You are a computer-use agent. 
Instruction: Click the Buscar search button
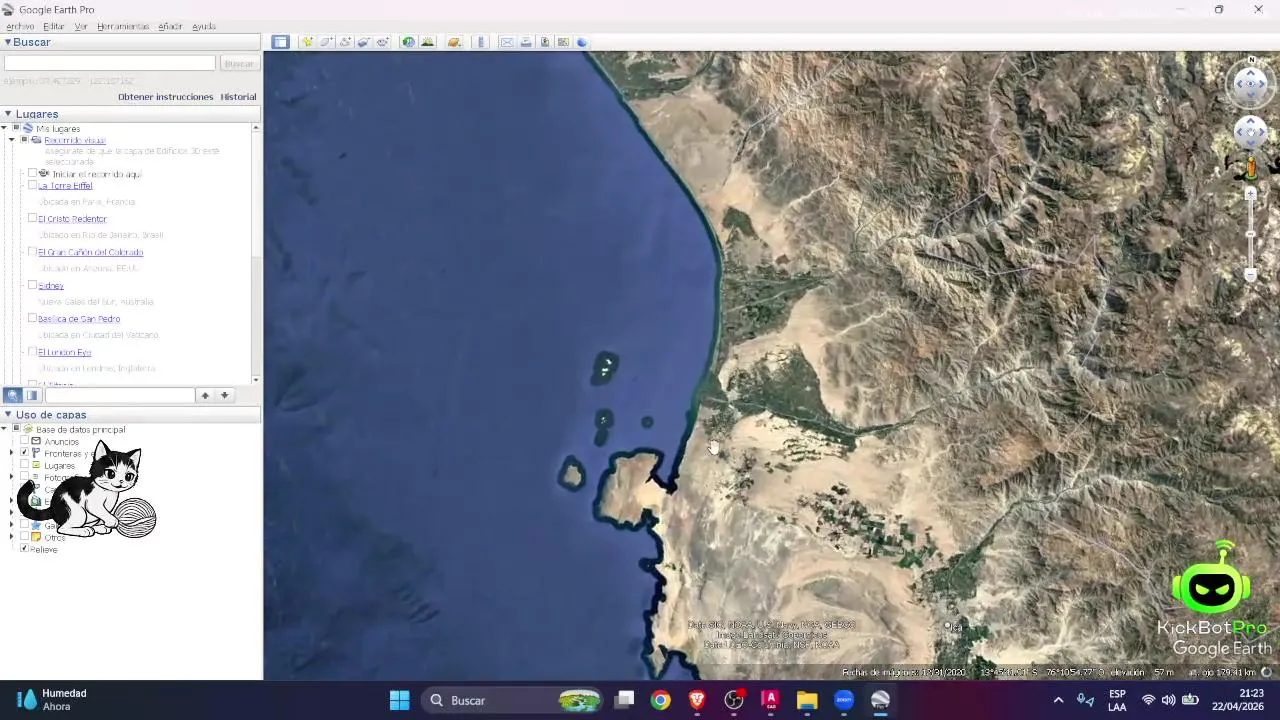tap(239, 63)
